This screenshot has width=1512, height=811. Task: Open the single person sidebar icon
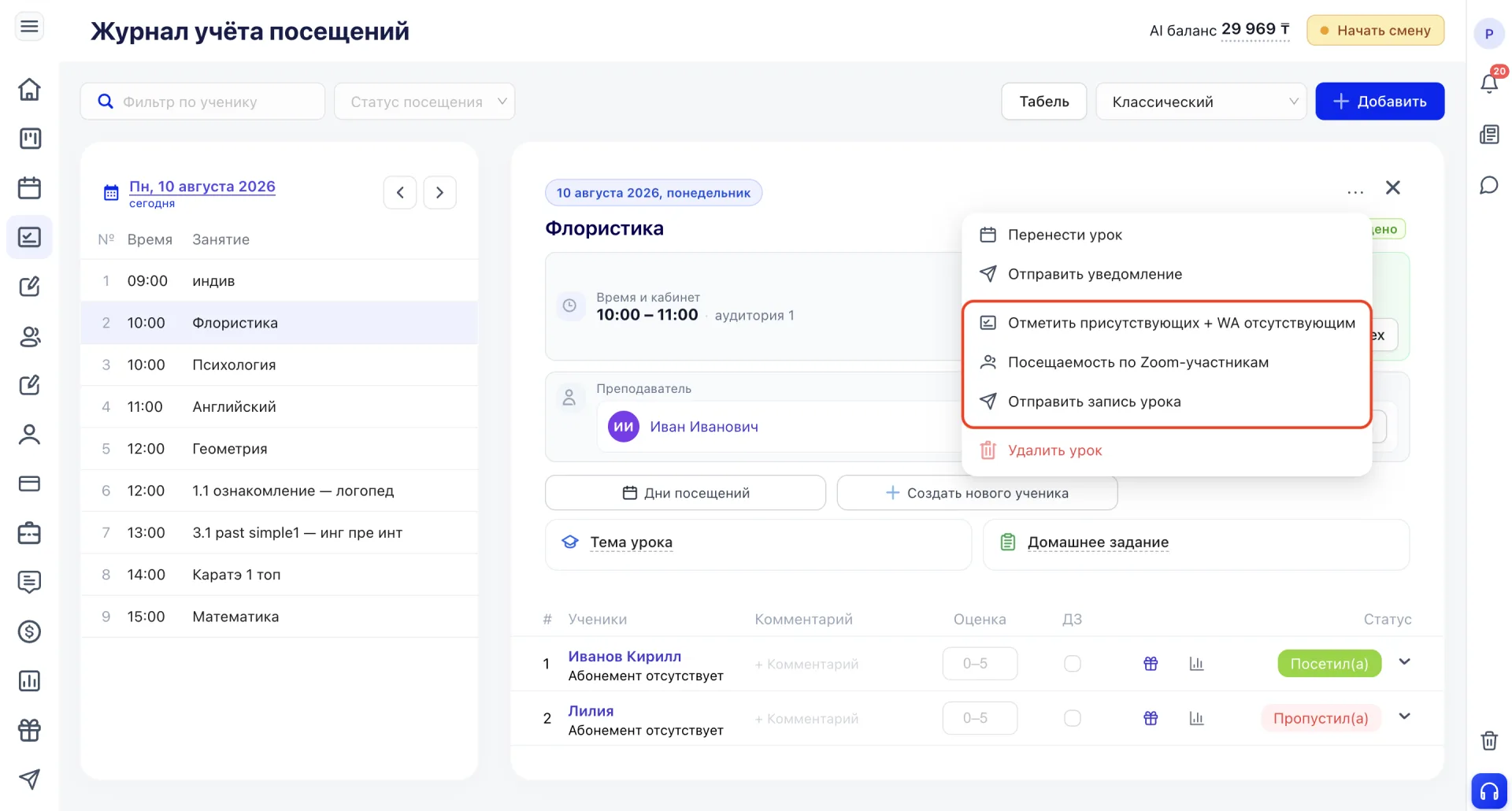pyautogui.click(x=29, y=435)
